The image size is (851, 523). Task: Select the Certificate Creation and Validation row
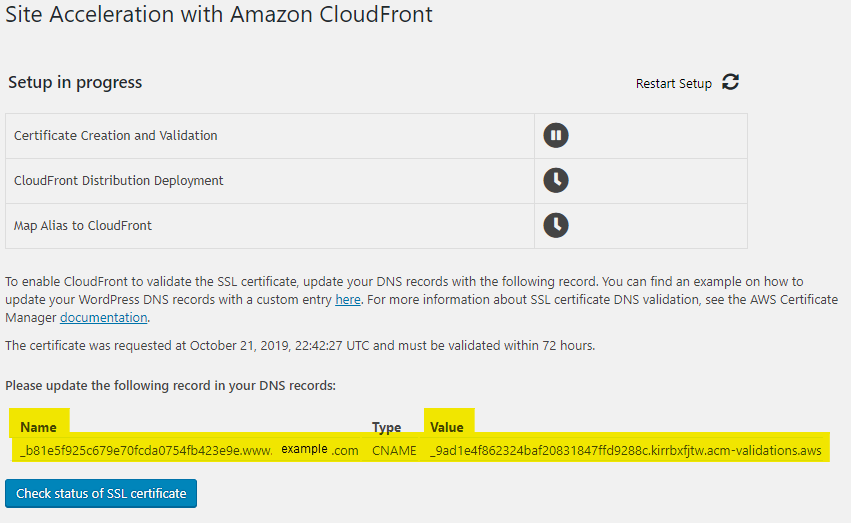[116, 135]
